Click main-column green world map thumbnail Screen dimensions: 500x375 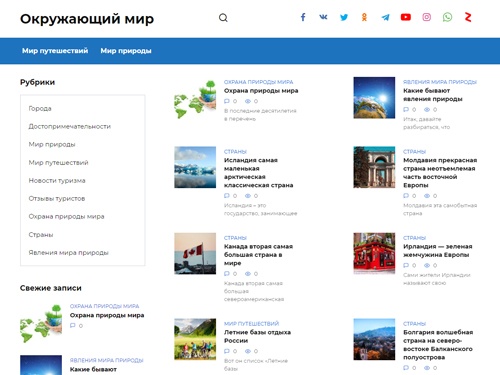[195, 99]
